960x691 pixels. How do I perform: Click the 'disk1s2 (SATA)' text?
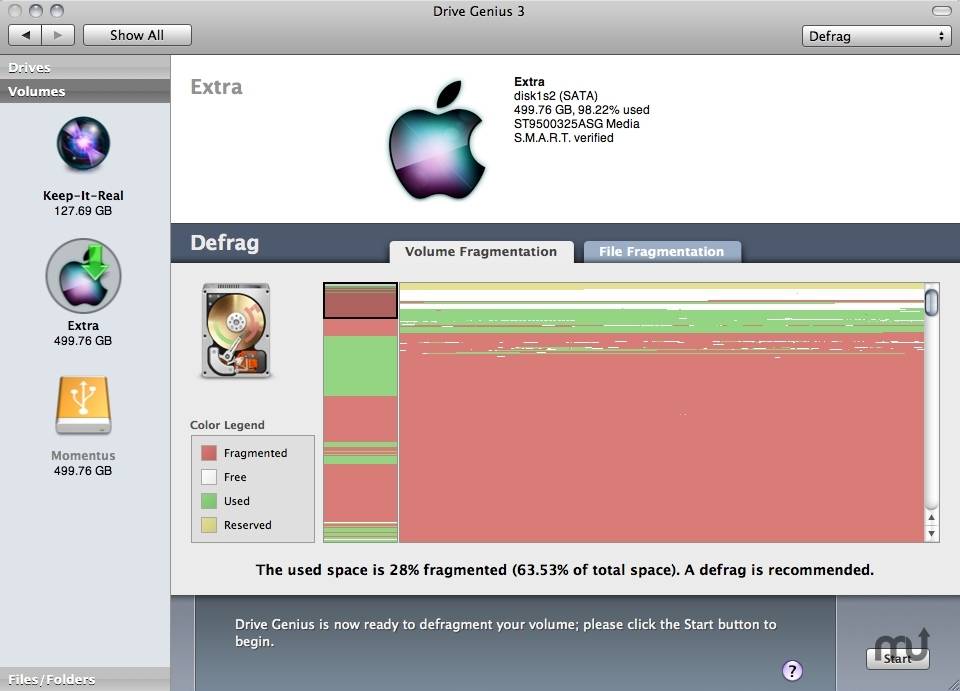click(556, 95)
